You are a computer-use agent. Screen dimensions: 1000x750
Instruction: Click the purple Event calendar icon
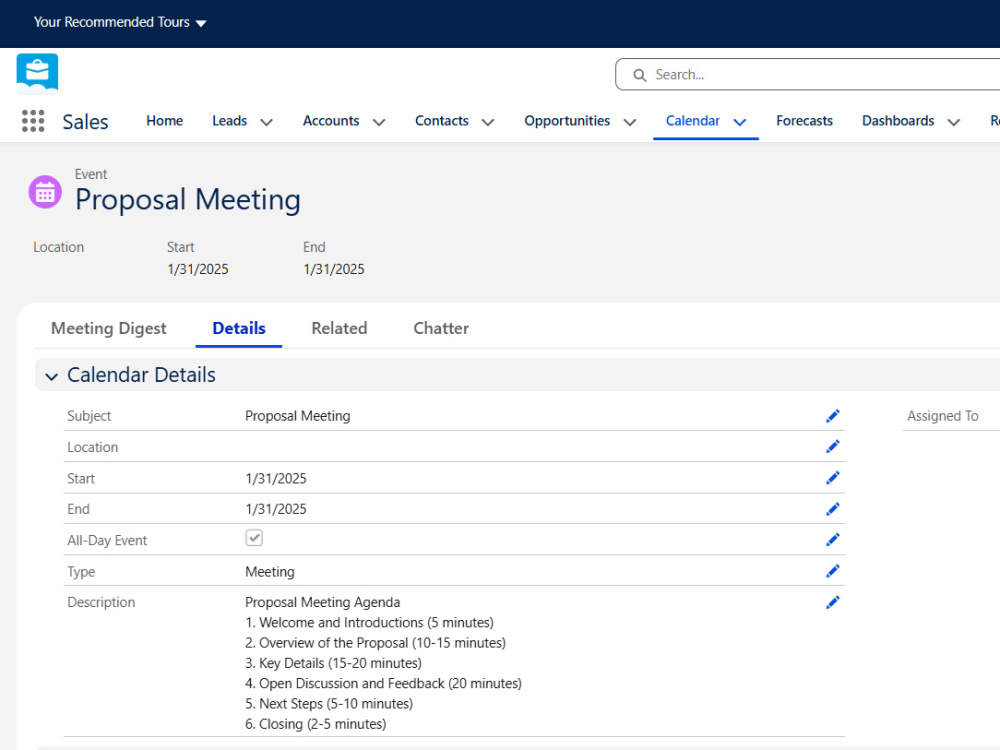pos(45,192)
